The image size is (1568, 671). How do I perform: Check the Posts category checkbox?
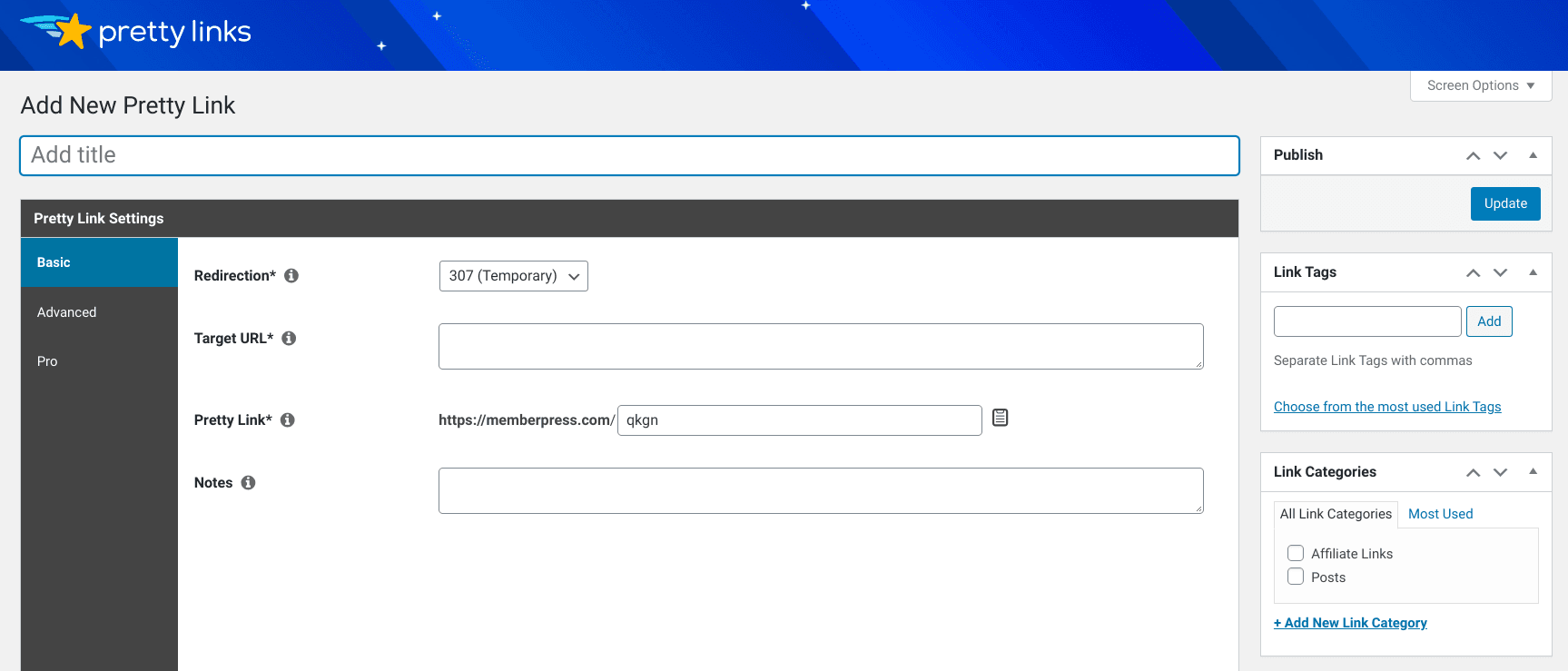coord(1296,577)
